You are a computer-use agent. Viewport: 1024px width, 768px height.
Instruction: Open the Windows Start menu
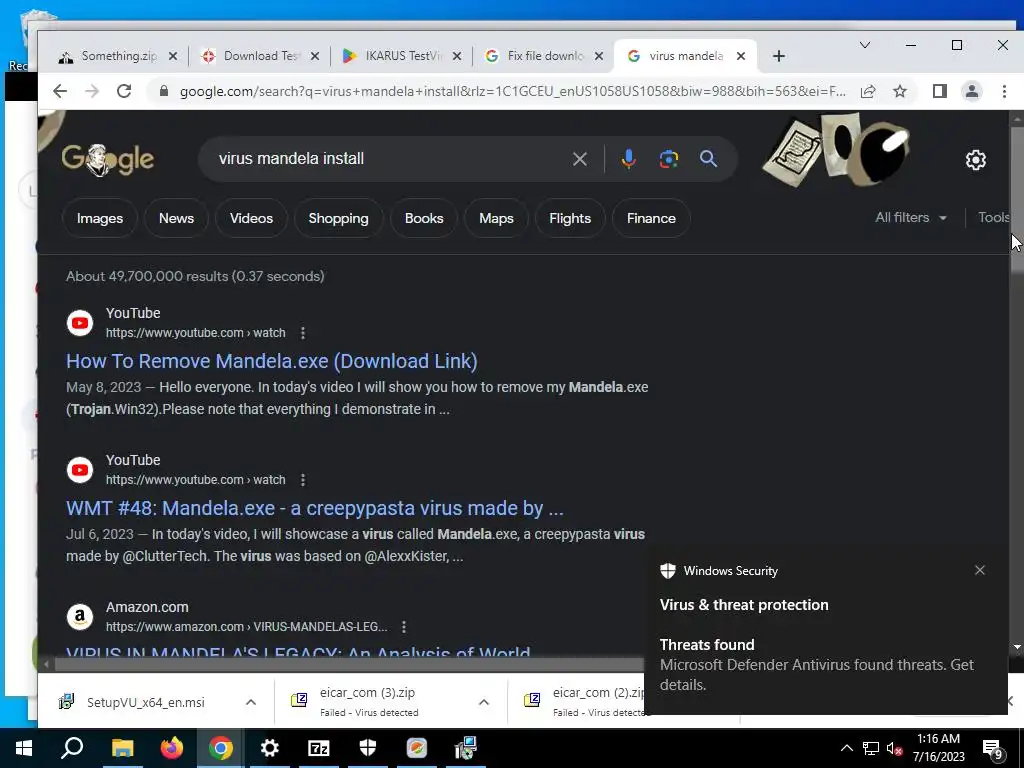[x=24, y=748]
